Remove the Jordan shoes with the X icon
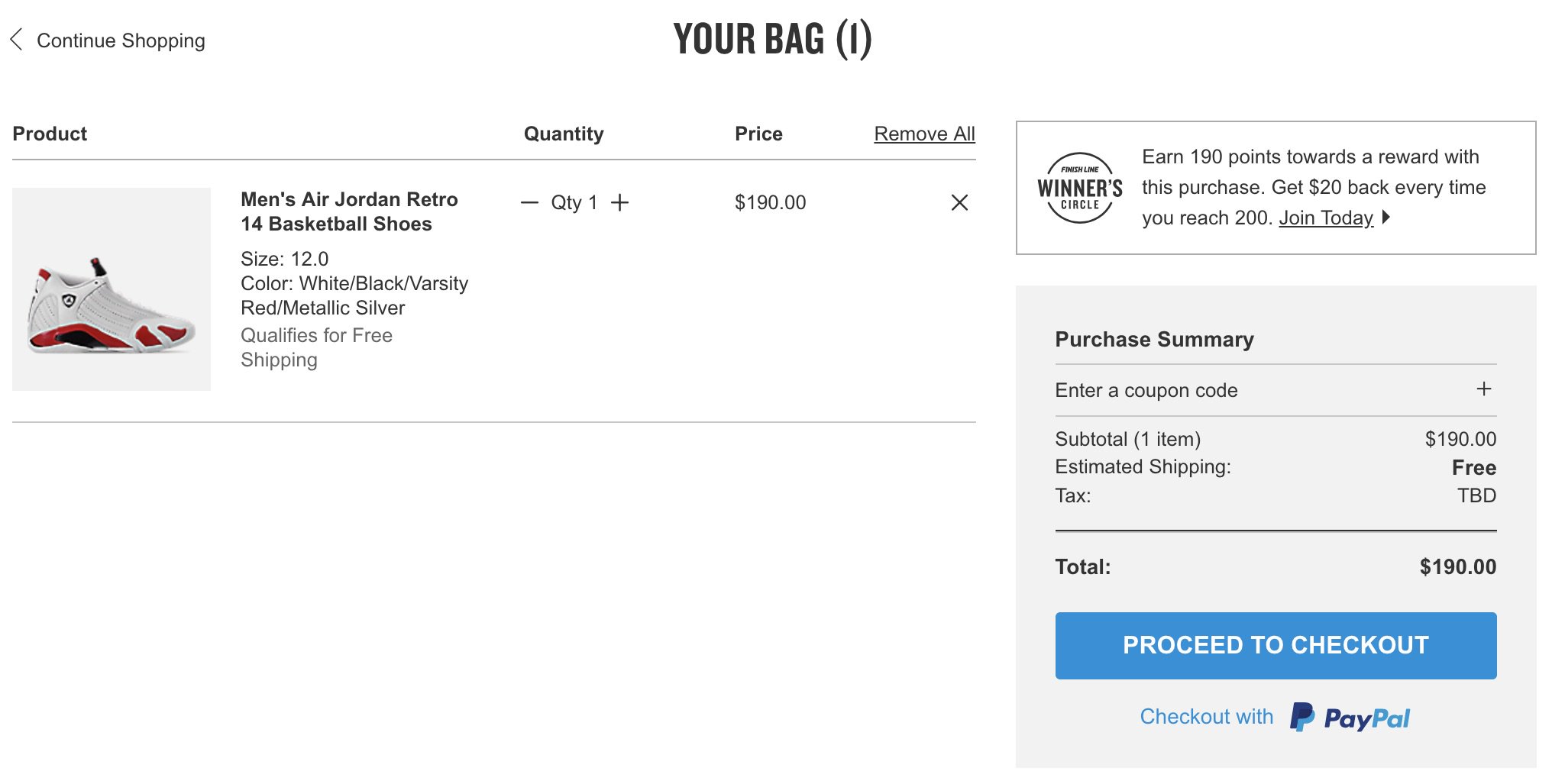1552x784 pixels. [959, 202]
